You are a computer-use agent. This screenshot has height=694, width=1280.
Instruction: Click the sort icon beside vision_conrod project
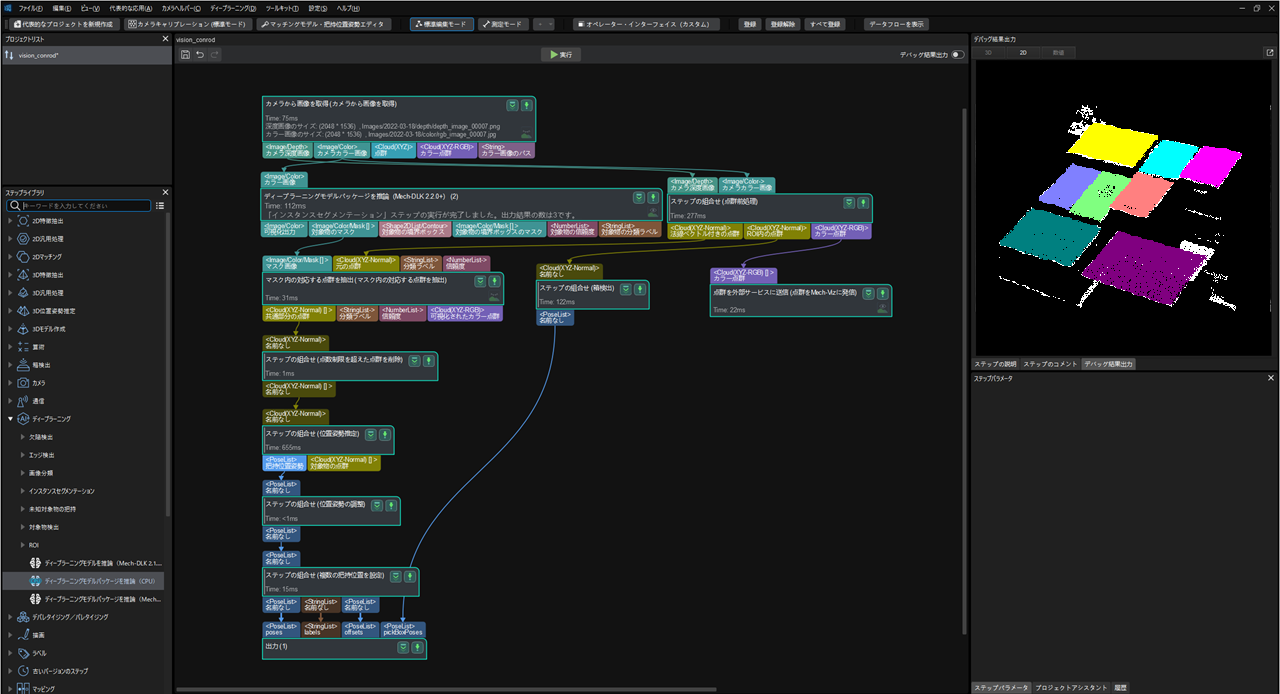(x=9, y=55)
